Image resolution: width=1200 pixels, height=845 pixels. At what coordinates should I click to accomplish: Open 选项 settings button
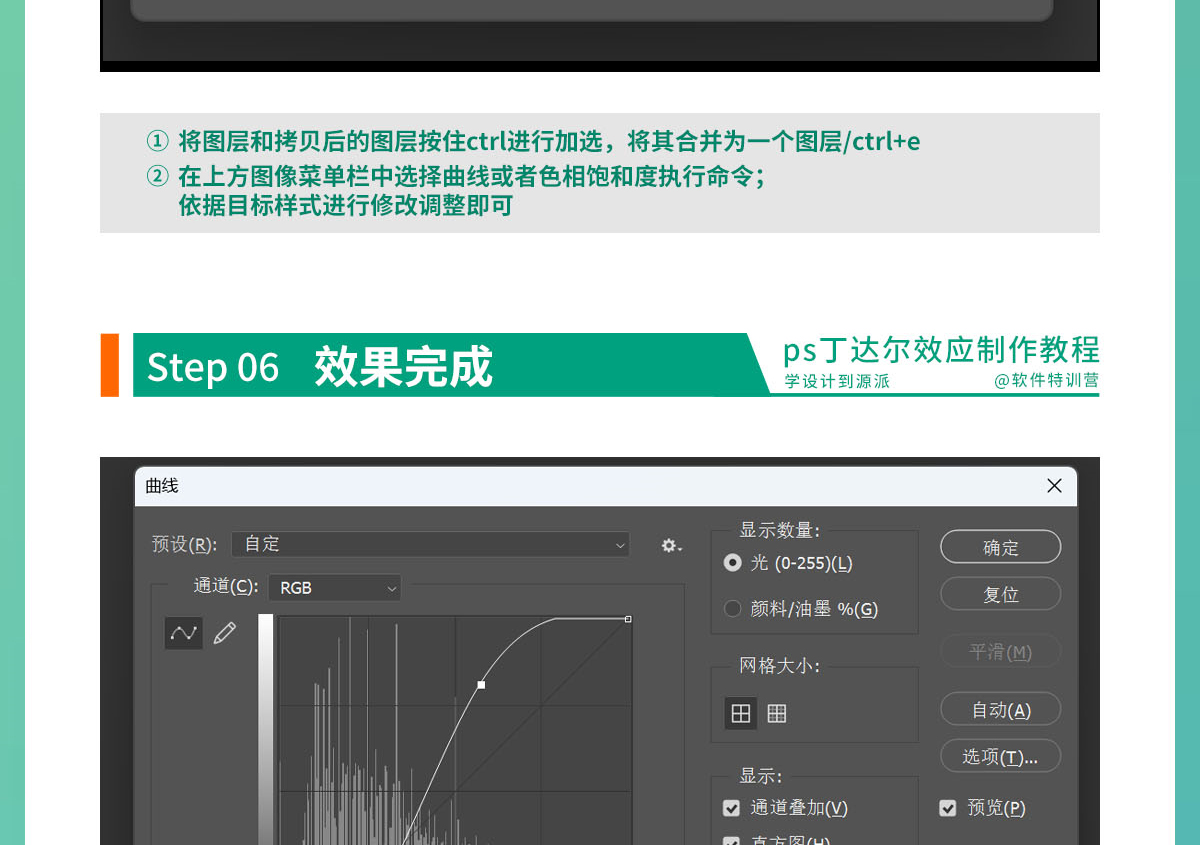(1000, 757)
